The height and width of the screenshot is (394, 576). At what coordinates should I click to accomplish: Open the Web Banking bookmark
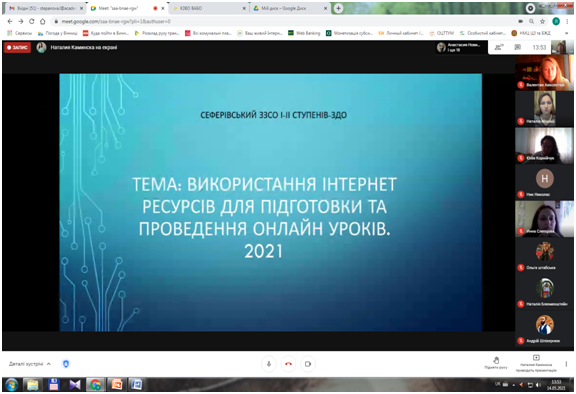pos(305,33)
